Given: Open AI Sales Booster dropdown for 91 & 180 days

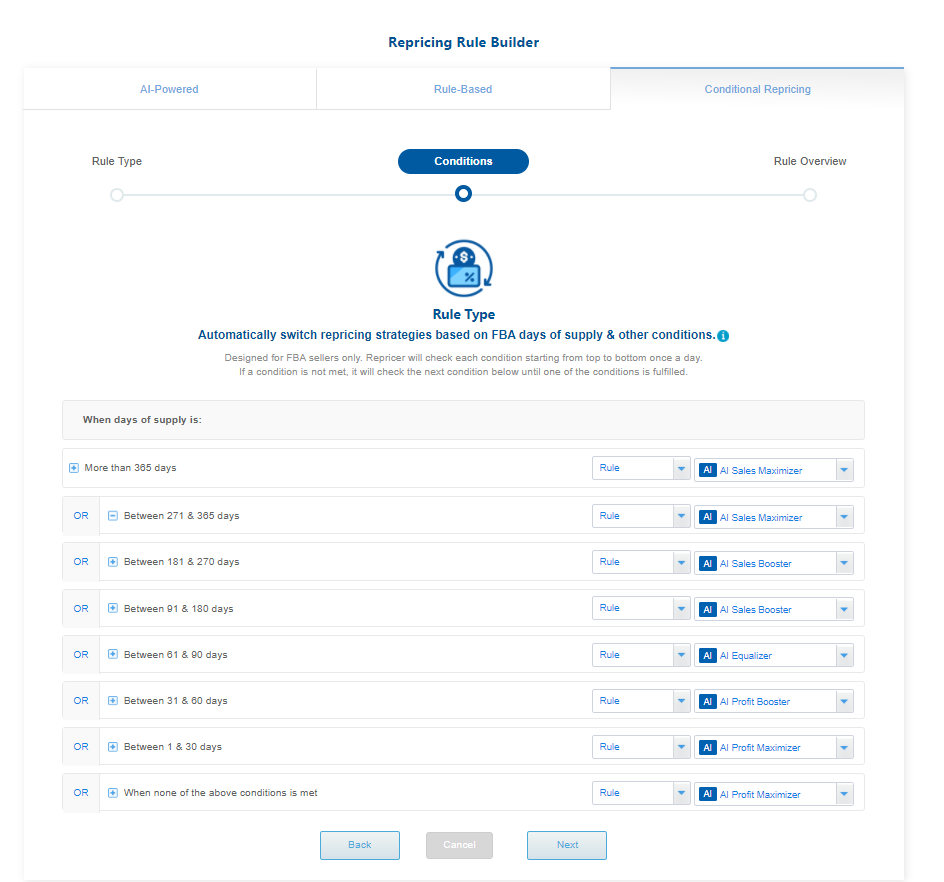Looking at the screenshot, I should (x=774, y=609).
